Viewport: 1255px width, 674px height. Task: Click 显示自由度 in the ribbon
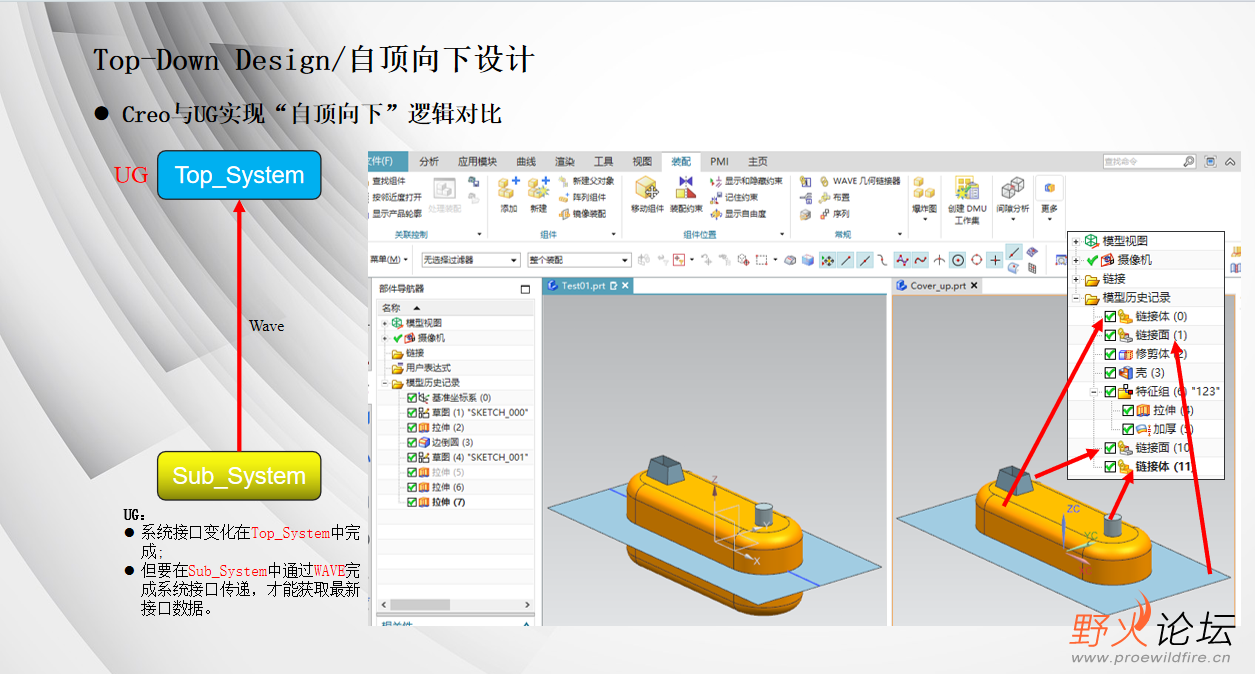point(738,213)
